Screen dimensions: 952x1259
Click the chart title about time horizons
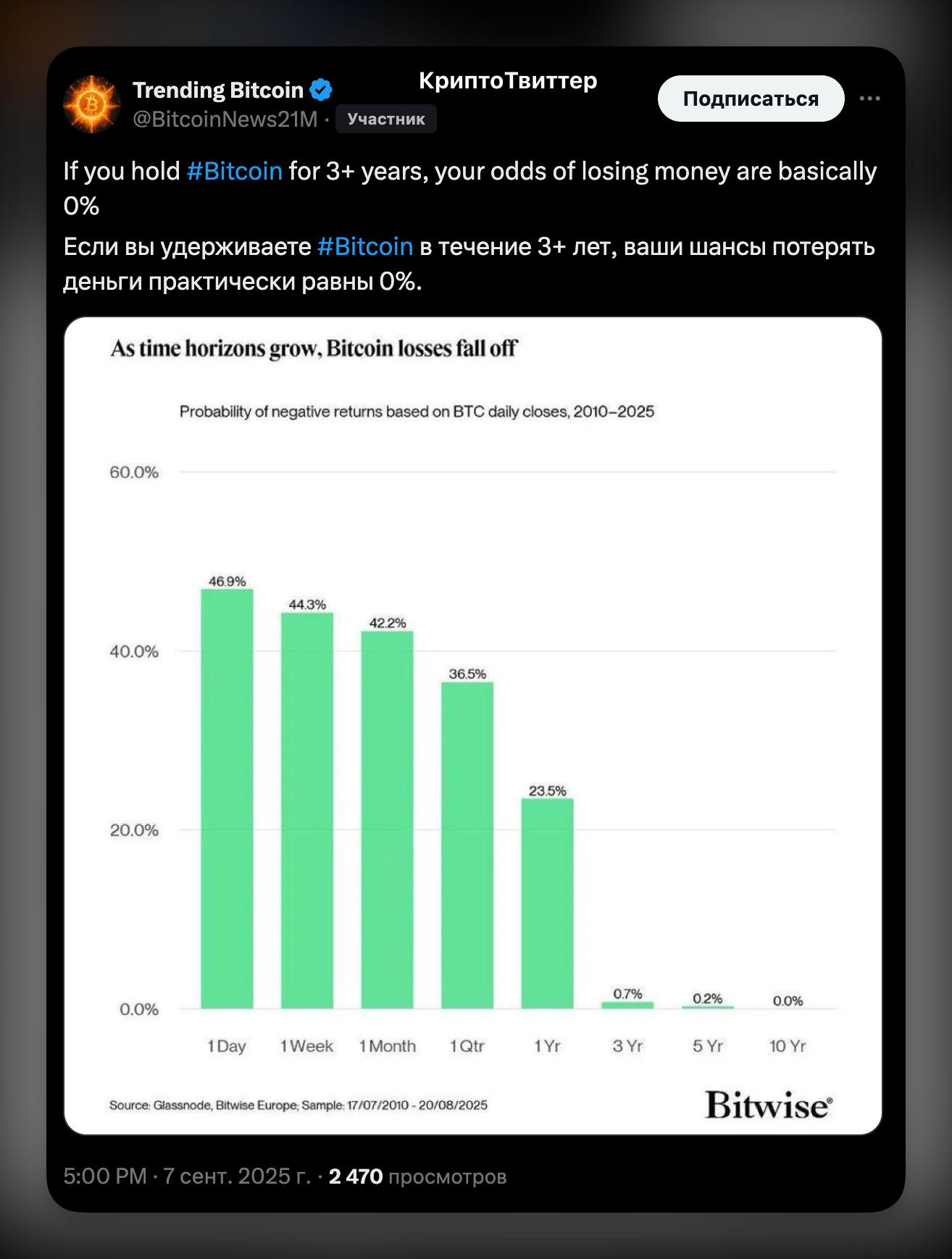[x=314, y=348]
